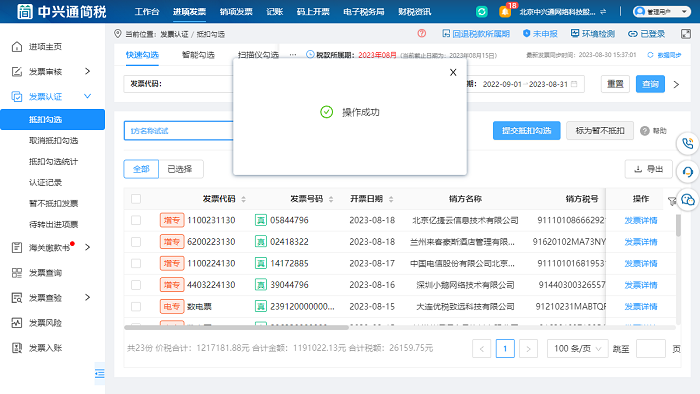Viewport: 700px width, 394px height.
Task: Select the 已选择 filter tab
Action: [x=179, y=169]
